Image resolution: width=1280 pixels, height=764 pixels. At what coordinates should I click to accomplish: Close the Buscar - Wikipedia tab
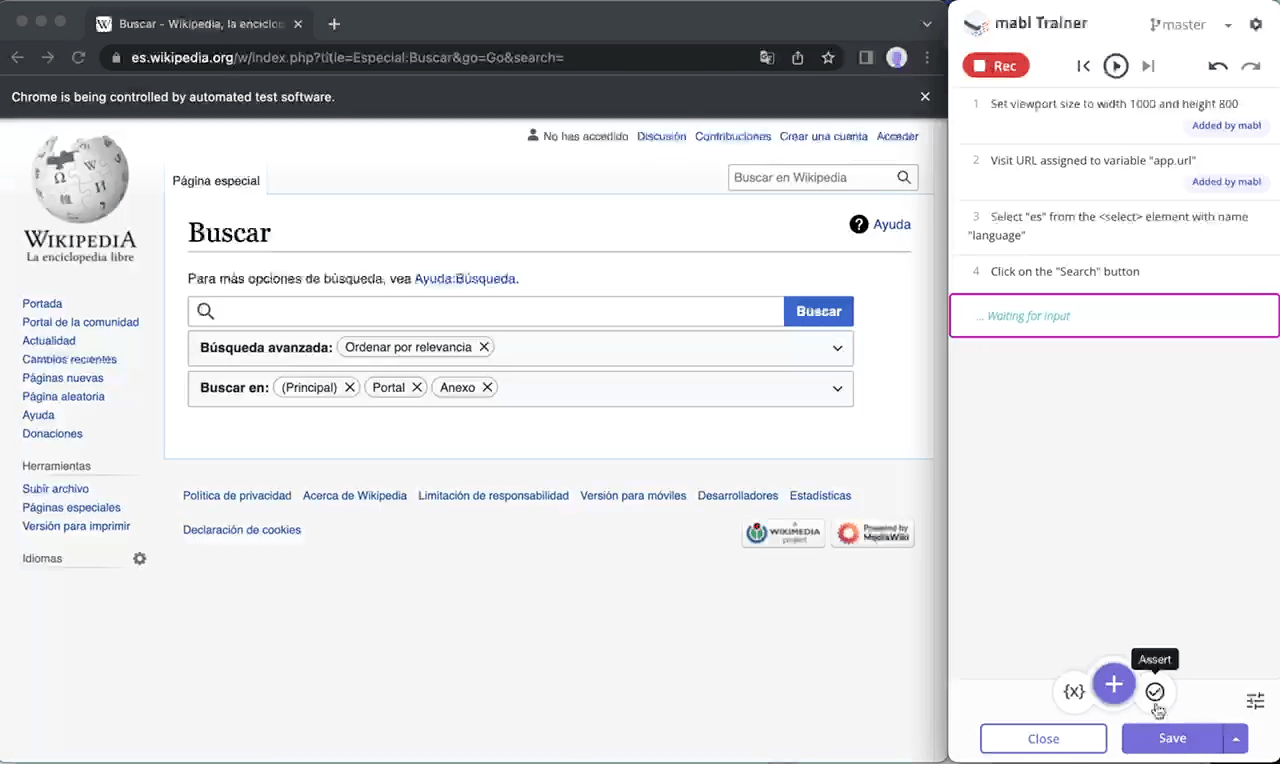298,24
